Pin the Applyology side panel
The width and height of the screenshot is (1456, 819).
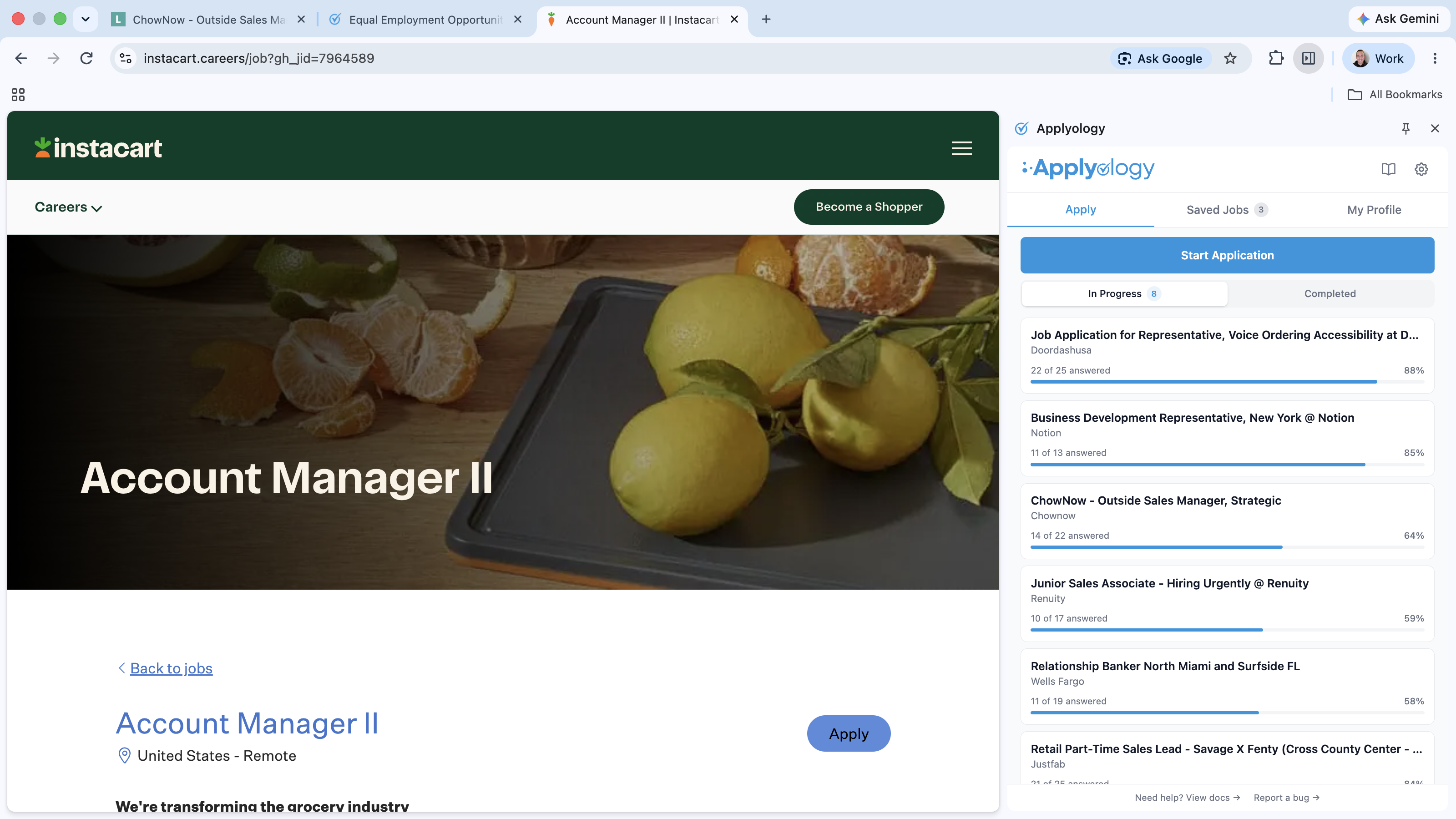1405,128
